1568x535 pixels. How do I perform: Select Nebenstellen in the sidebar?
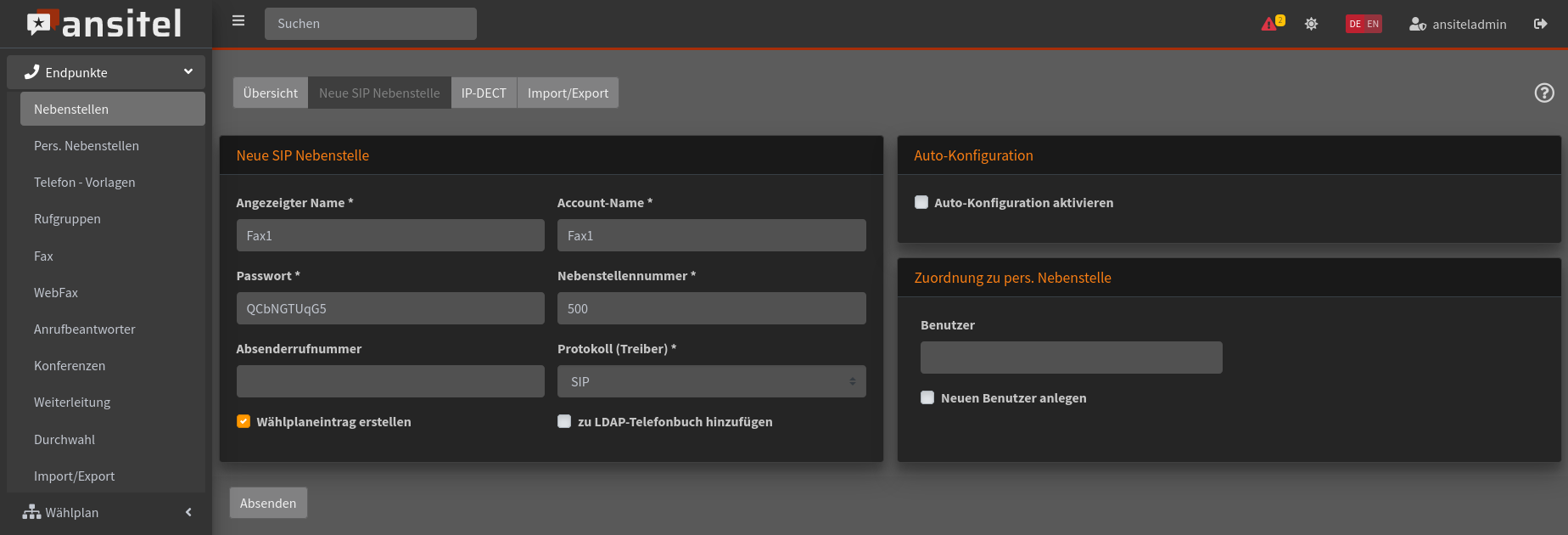pyautogui.click(x=113, y=109)
